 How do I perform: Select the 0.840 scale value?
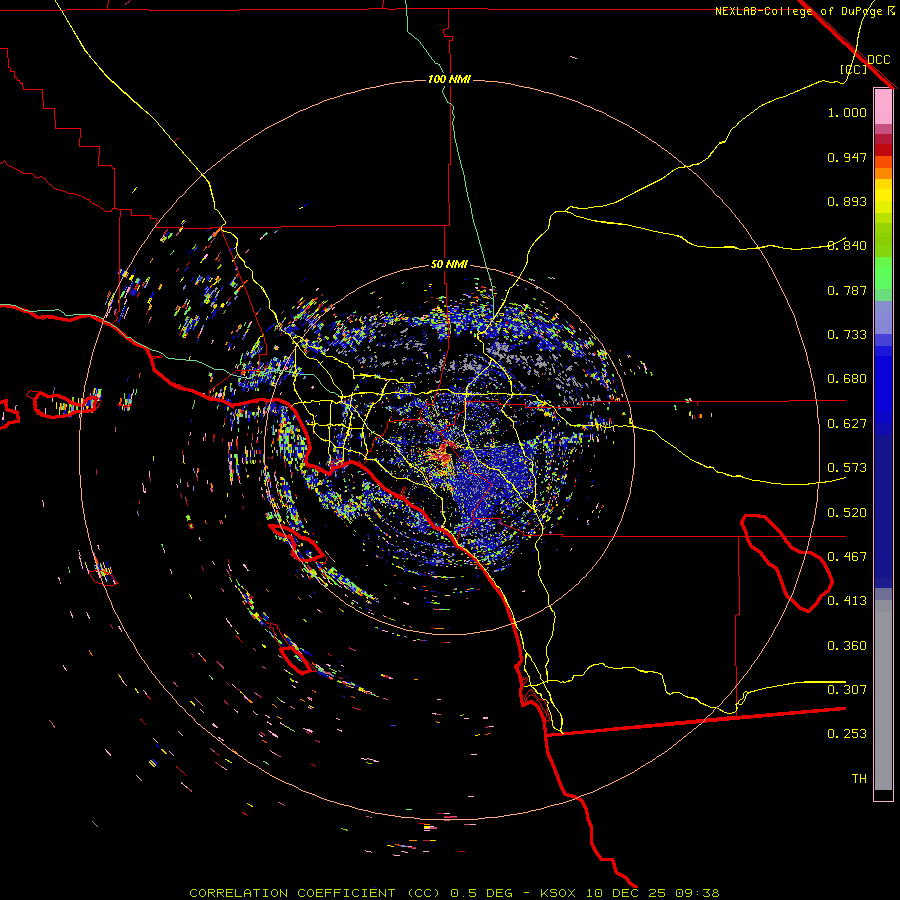coord(847,246)
